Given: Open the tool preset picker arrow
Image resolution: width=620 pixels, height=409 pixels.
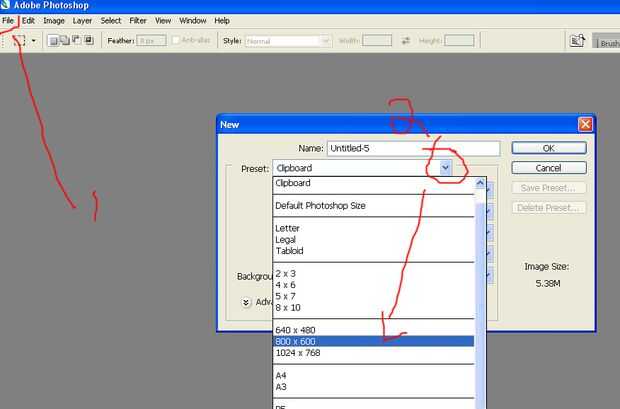Looking at the screenshot, I should [34, 40].
